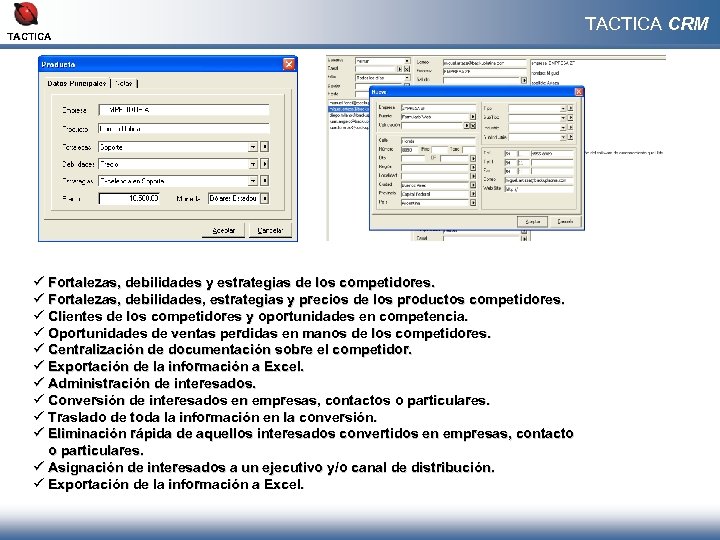Open the Fortalezas dropdown arrow
Screen dimensions: 720x540
pos(253,147)
